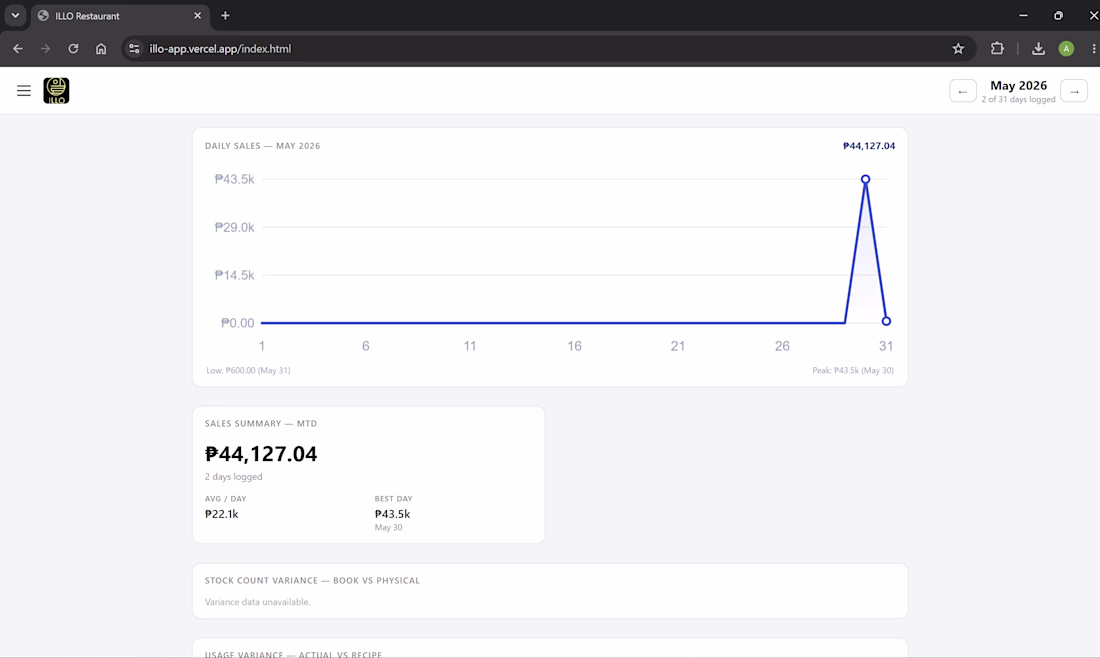1100x658 pixels.
Task: Click the Daily Sales — May 2026 heading
Action: pyautogui.click(x=262, y=146)
